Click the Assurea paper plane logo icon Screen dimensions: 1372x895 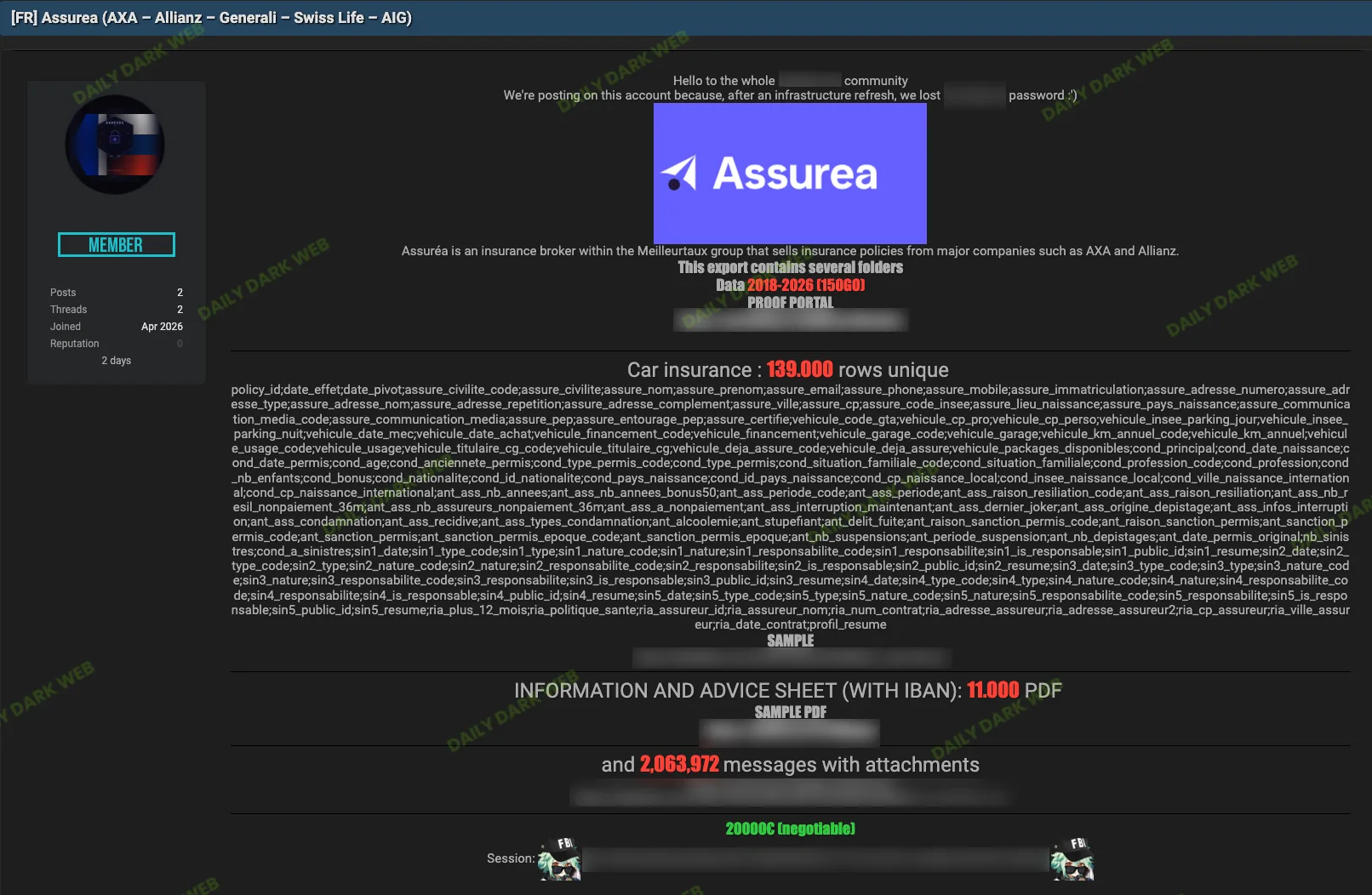click(679, 174)
